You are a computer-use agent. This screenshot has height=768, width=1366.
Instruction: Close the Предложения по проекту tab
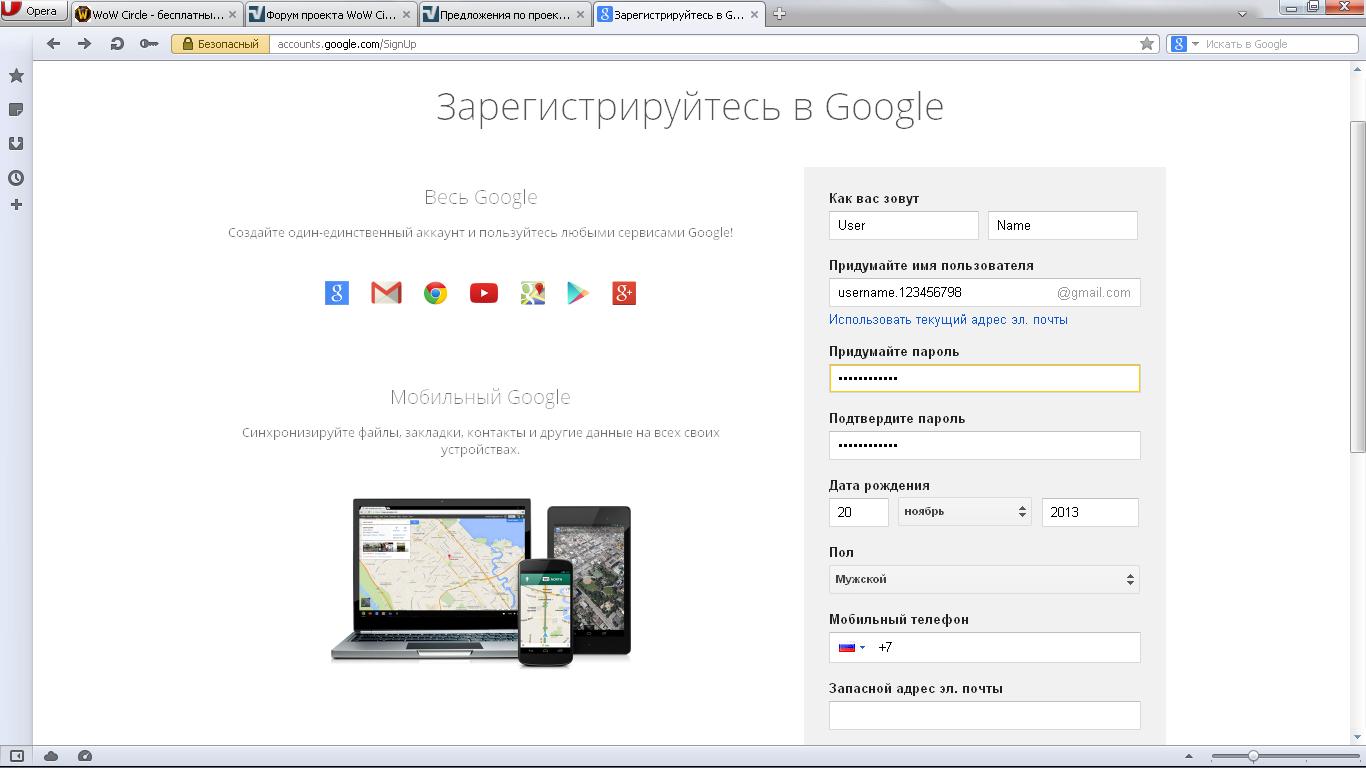tap(580, 14)
